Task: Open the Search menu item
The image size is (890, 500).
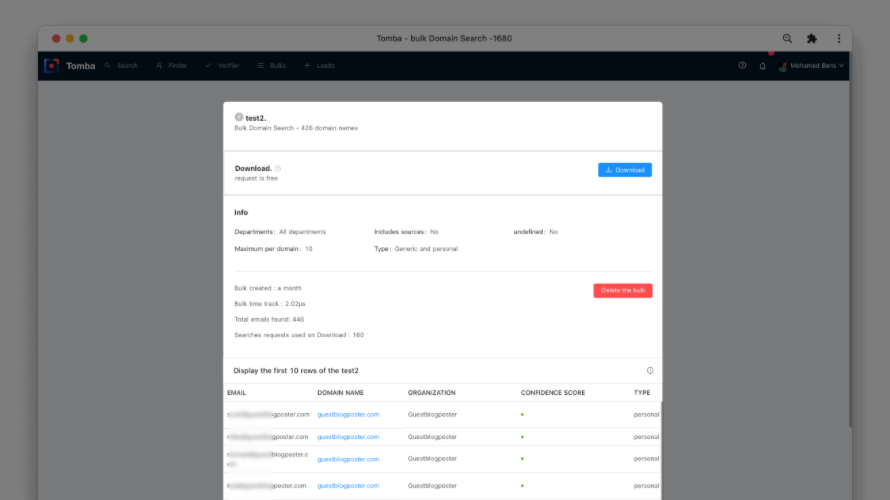Action: tap(121, 66)
